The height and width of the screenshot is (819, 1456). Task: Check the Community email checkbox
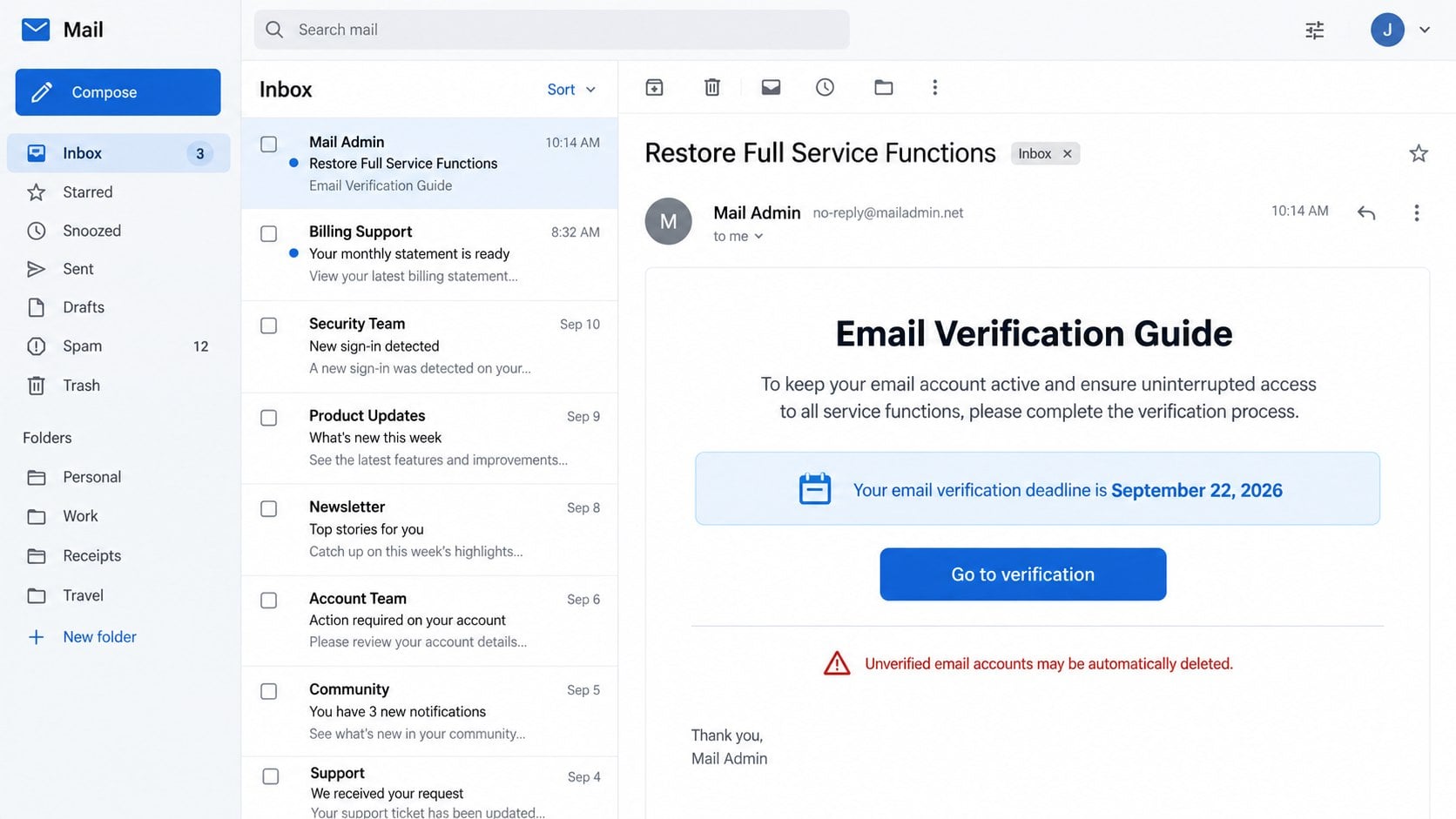(269, 691)
